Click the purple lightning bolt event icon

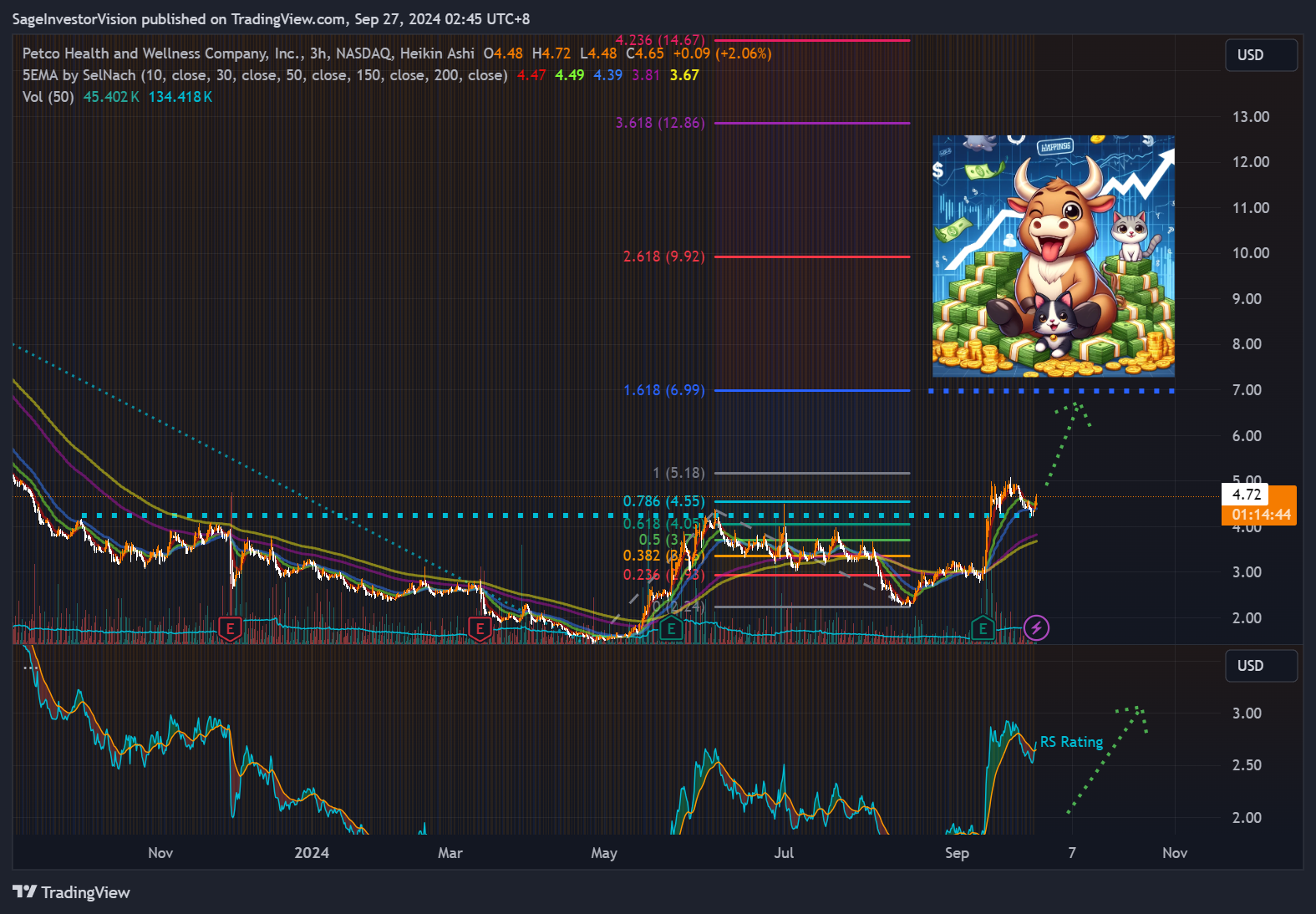[x=1036, y=628]
